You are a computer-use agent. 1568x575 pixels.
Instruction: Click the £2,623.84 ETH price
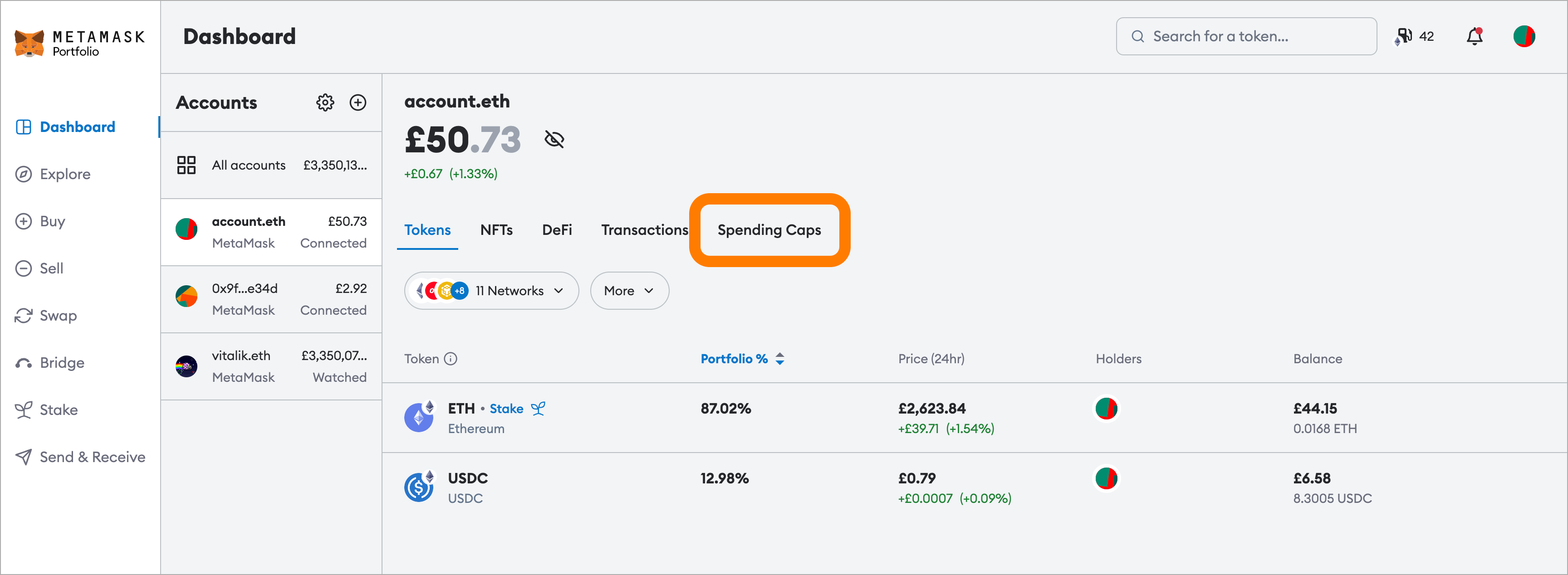coord(931,409)
